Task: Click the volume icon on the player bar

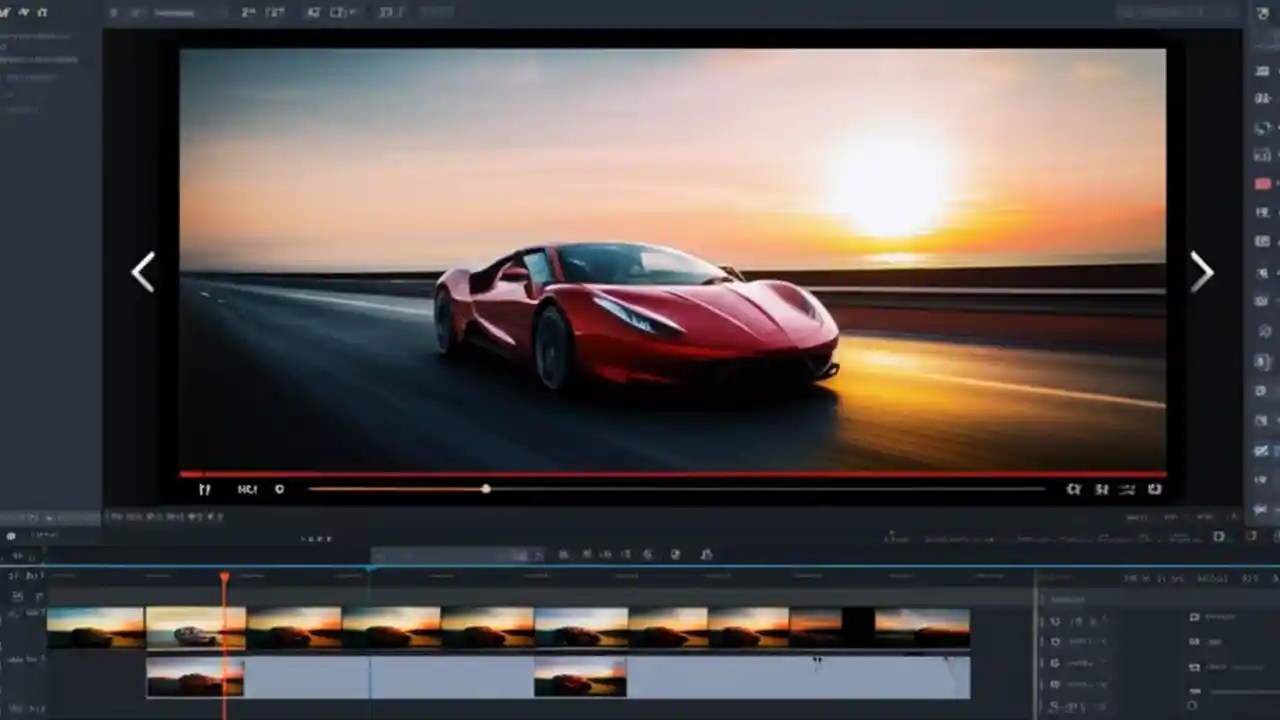Action: pyautogui.click(x=1074, y=489)
